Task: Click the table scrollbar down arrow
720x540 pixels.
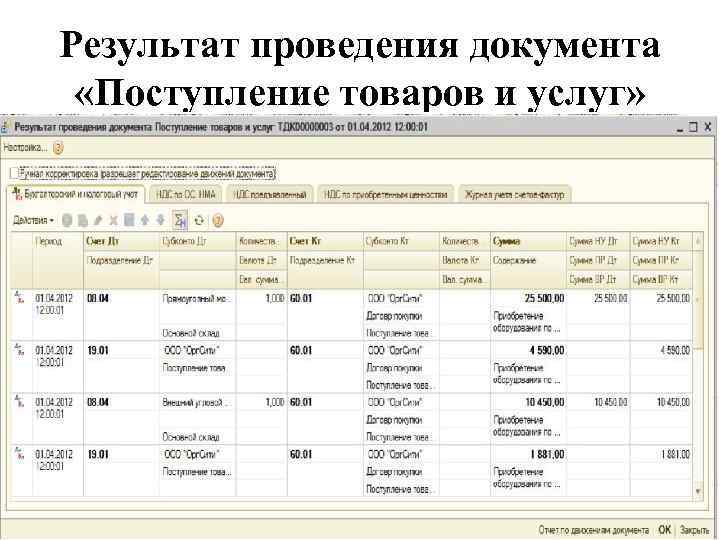Action: (x=698, y=491)
